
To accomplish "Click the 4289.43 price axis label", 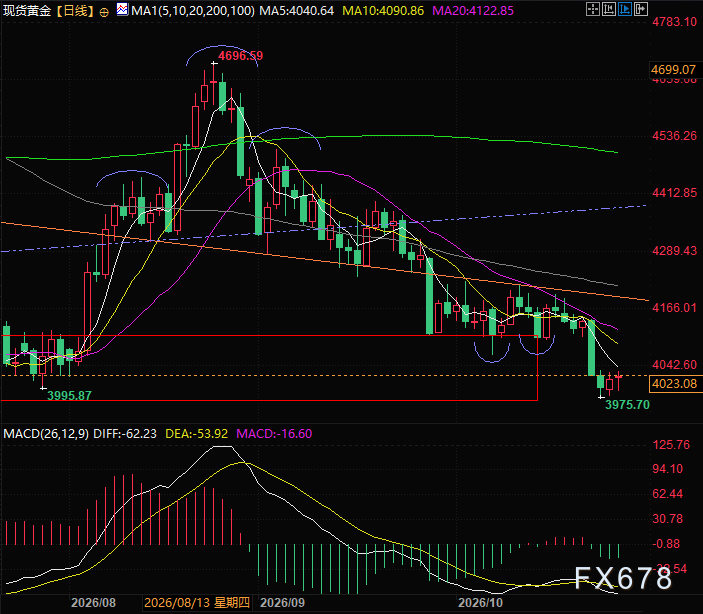I will [x=674, y=250].
